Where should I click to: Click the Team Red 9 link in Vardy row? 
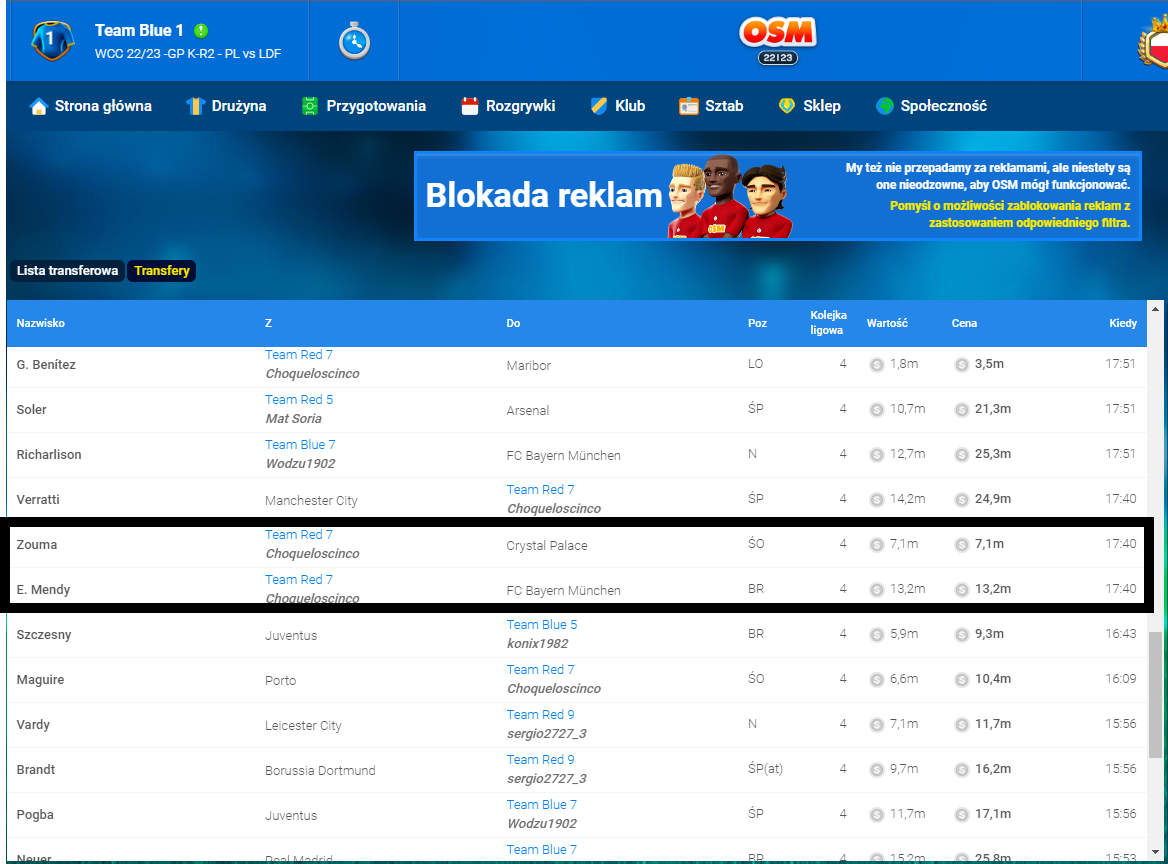pos(540,714)
